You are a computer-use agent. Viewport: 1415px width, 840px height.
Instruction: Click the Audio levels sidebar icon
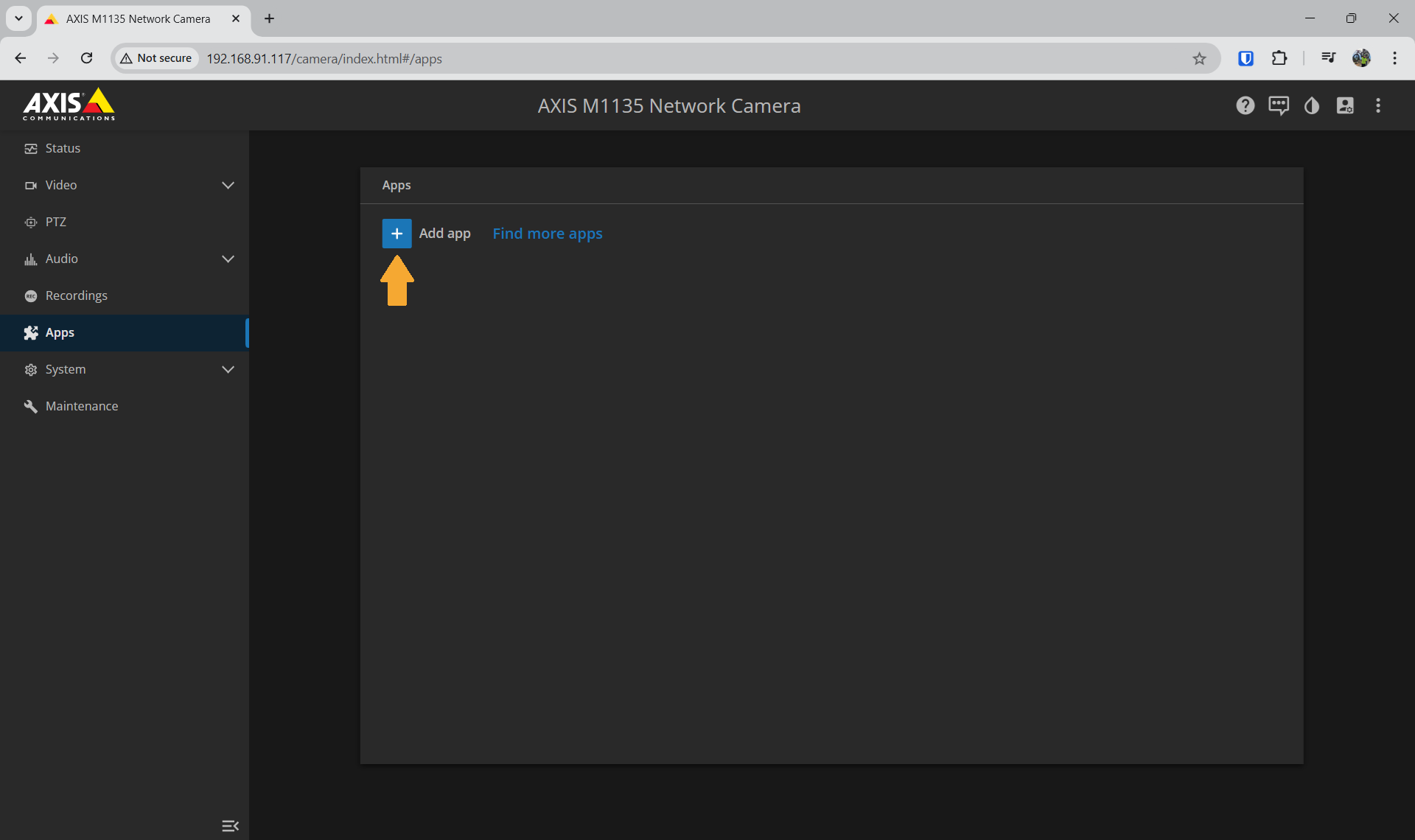tap(30, 259)
